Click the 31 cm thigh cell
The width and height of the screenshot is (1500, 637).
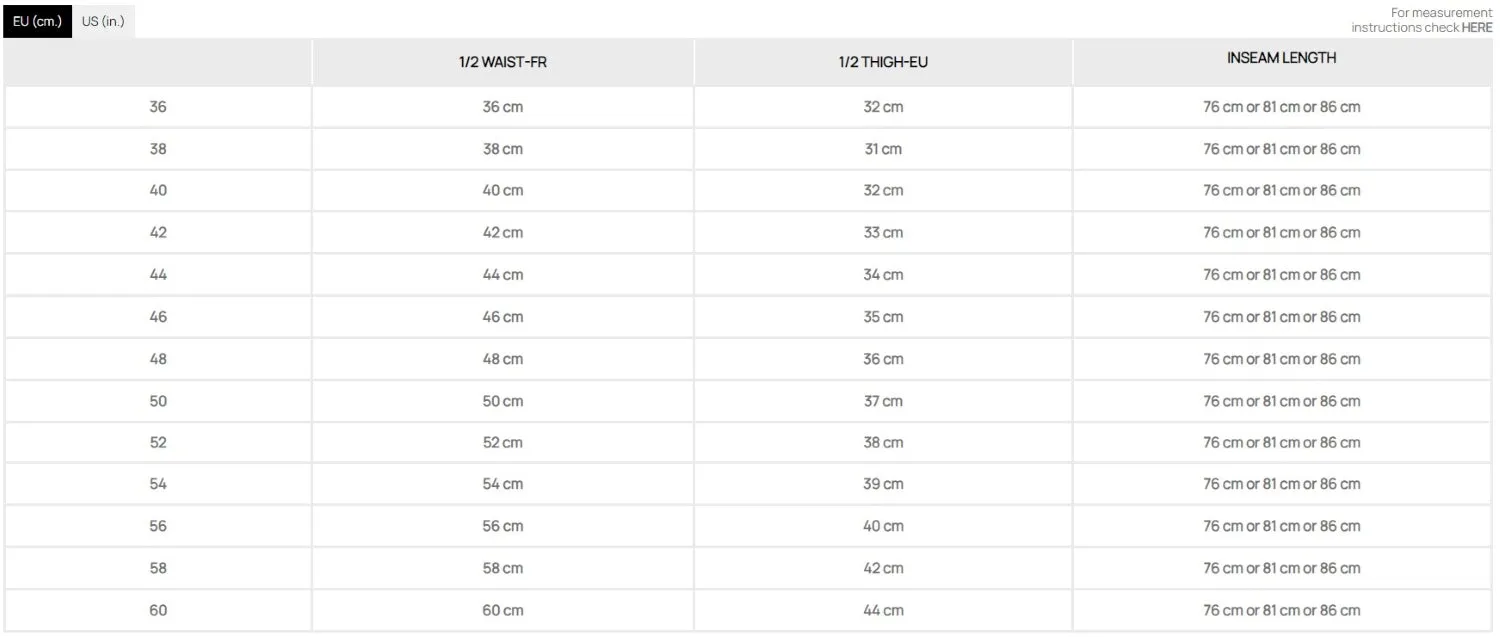pyautogui.click(x=883, y=149)
